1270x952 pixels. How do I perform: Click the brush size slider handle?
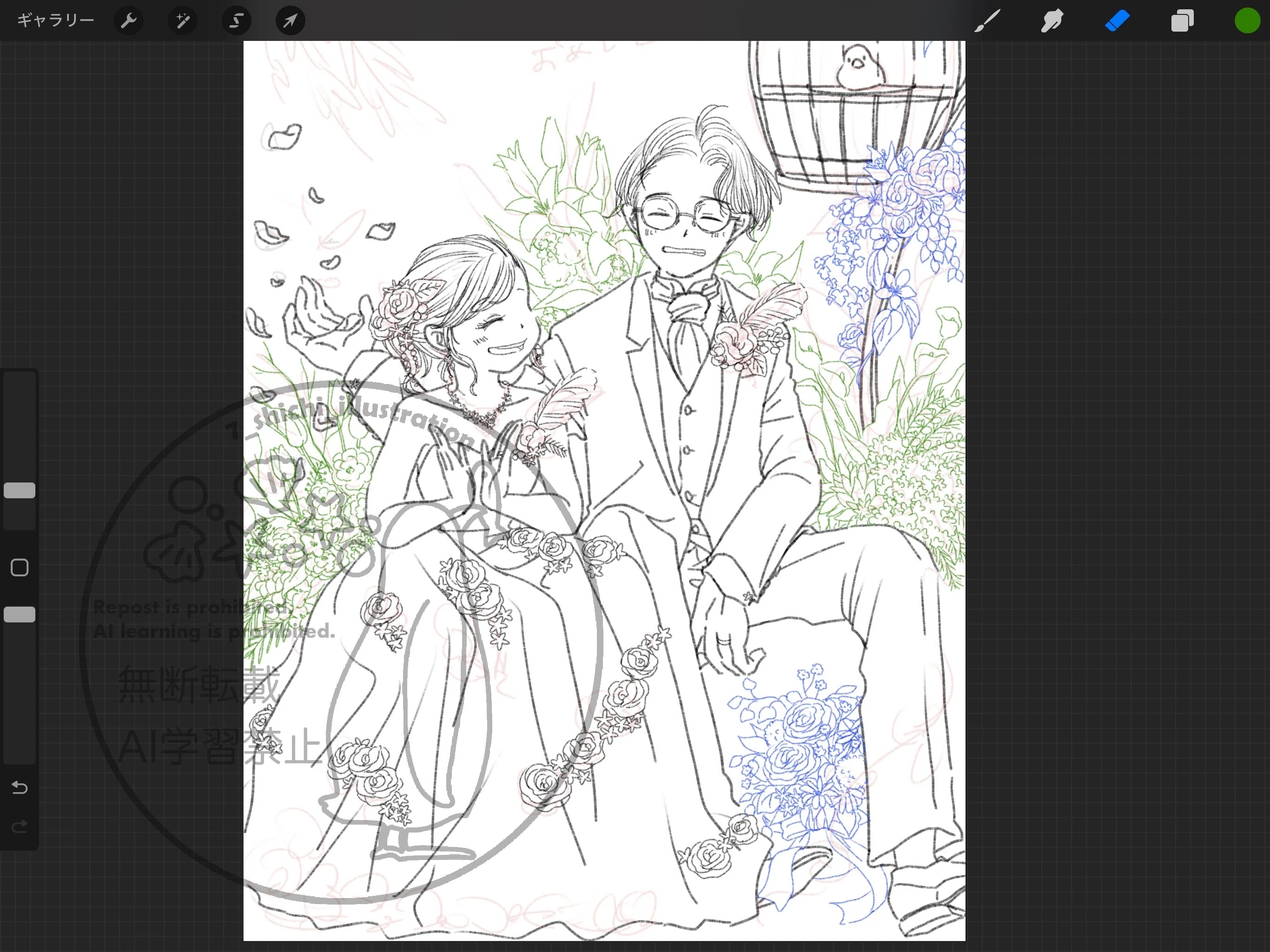click(x=20, y=490)
